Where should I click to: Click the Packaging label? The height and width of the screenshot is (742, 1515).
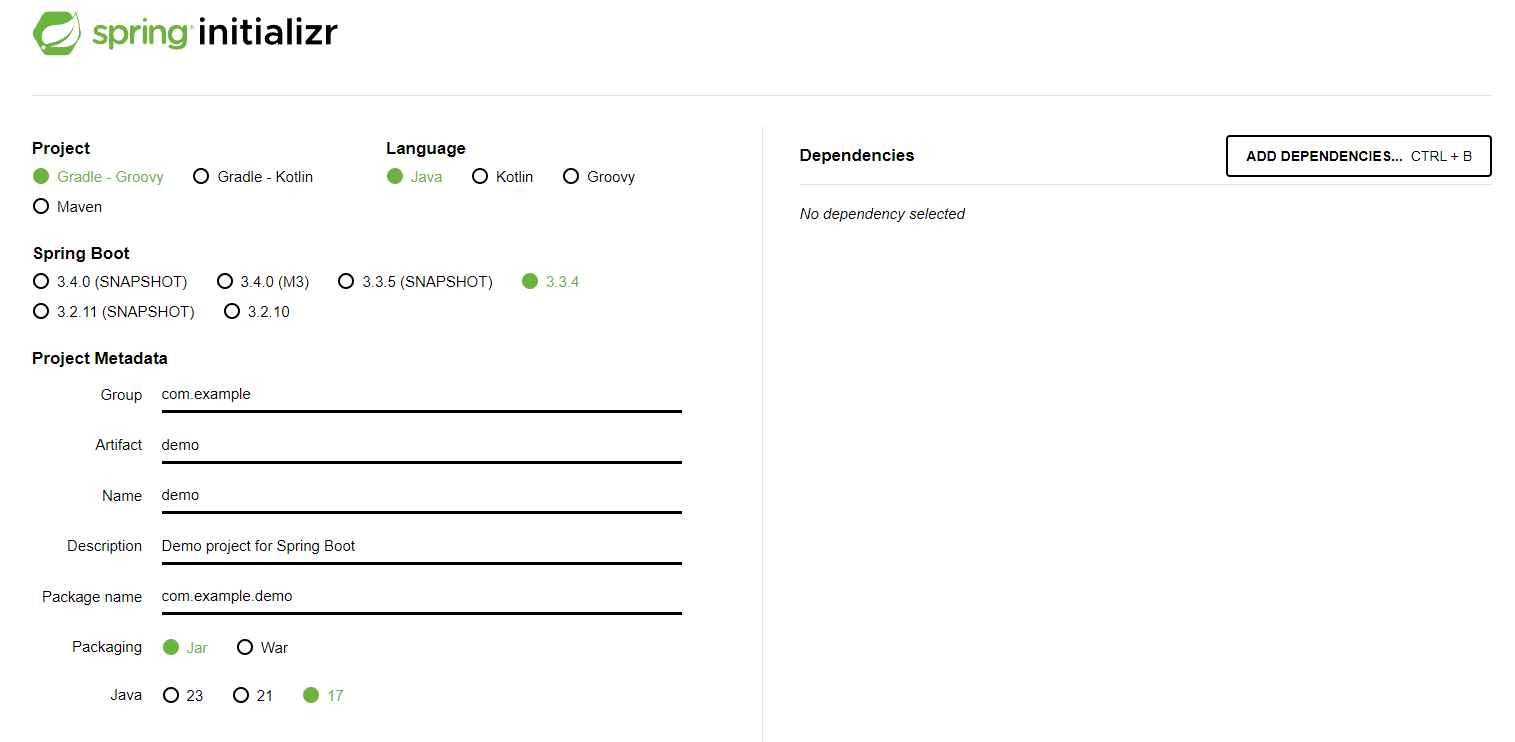click(x=107, y=647)
